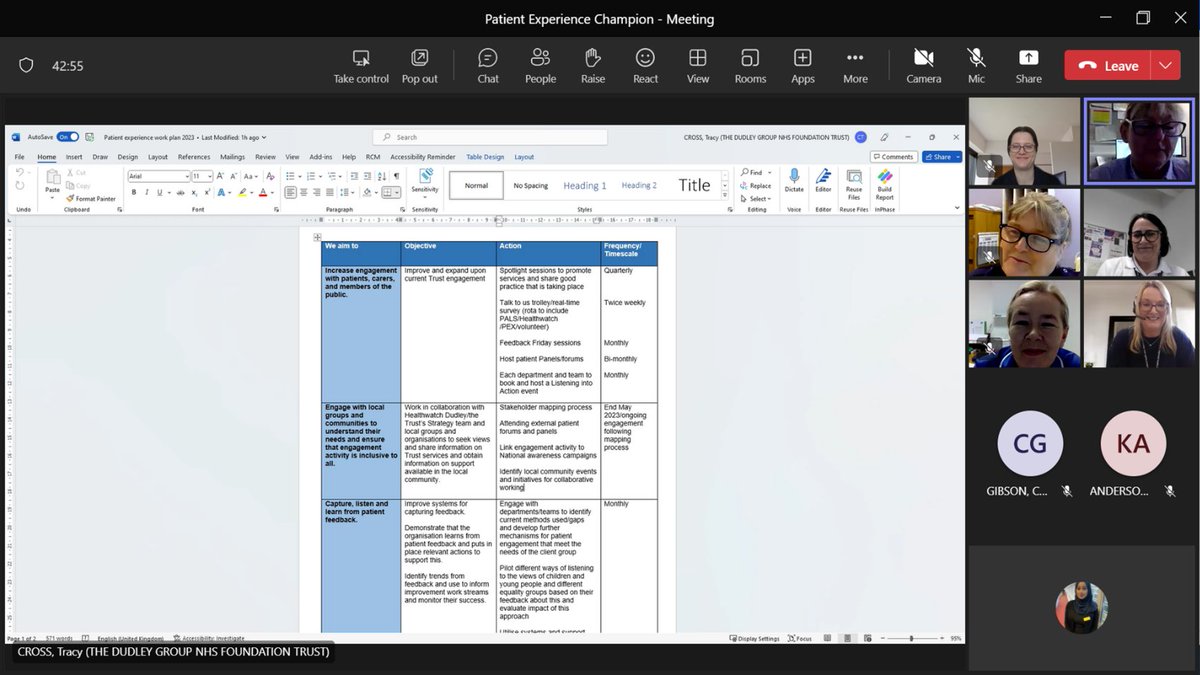Click the Dictate microphone in Word
This screenshot has height=675, width=1200.
coord(794,181)
